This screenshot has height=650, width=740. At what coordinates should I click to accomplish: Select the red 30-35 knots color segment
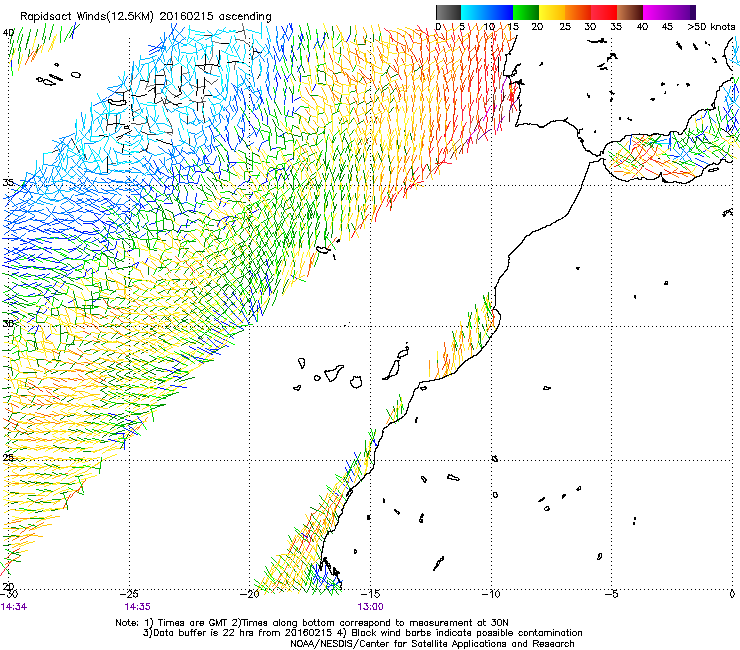pyautogui.click(x=604, y=12)
